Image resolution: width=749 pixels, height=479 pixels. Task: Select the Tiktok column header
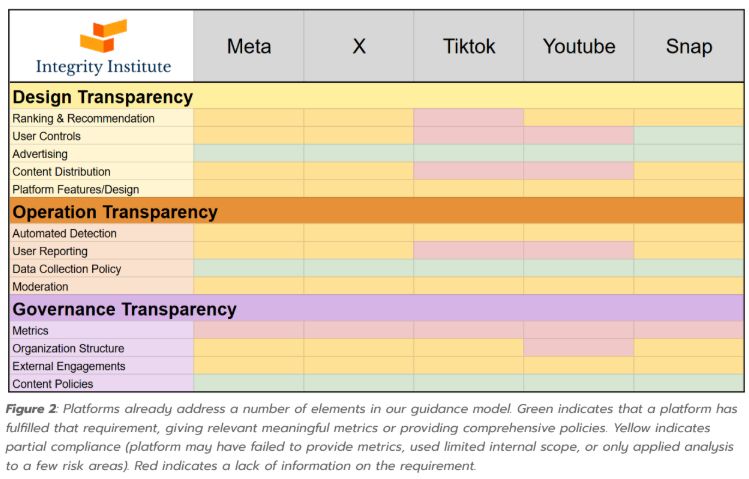469,46
